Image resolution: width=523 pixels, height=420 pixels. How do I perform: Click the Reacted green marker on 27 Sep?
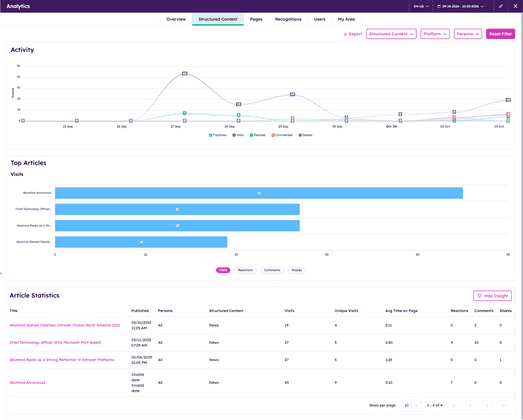point(184,113)
